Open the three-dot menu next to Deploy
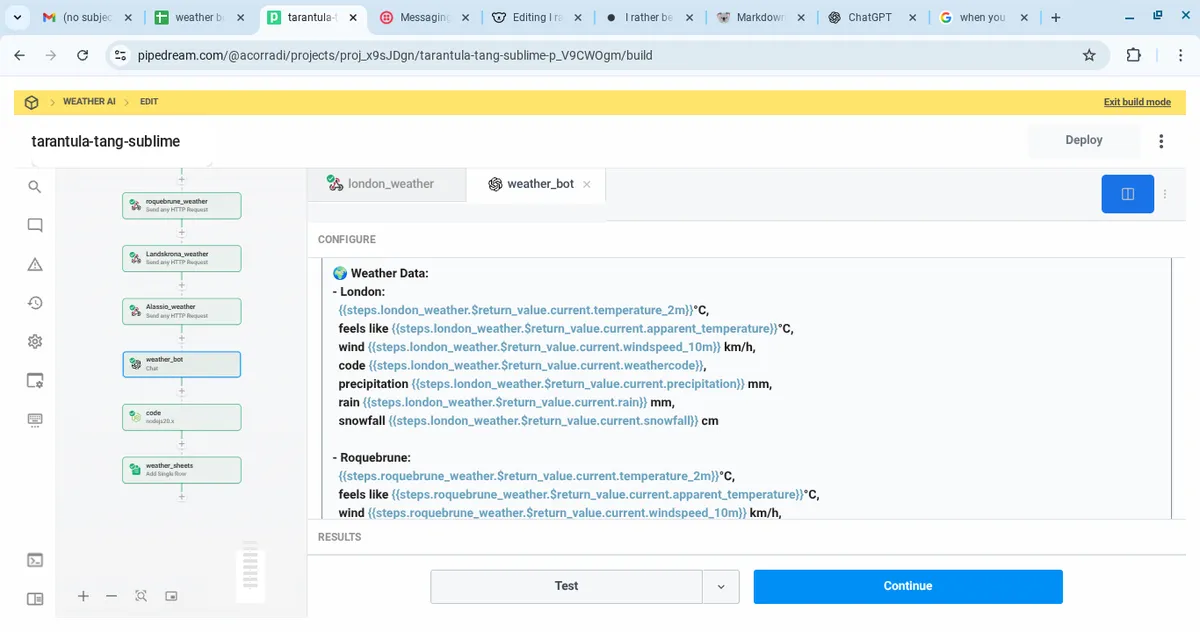Image resolution: width=1200 pixels, height=632 pixels. coord(1161,141)
